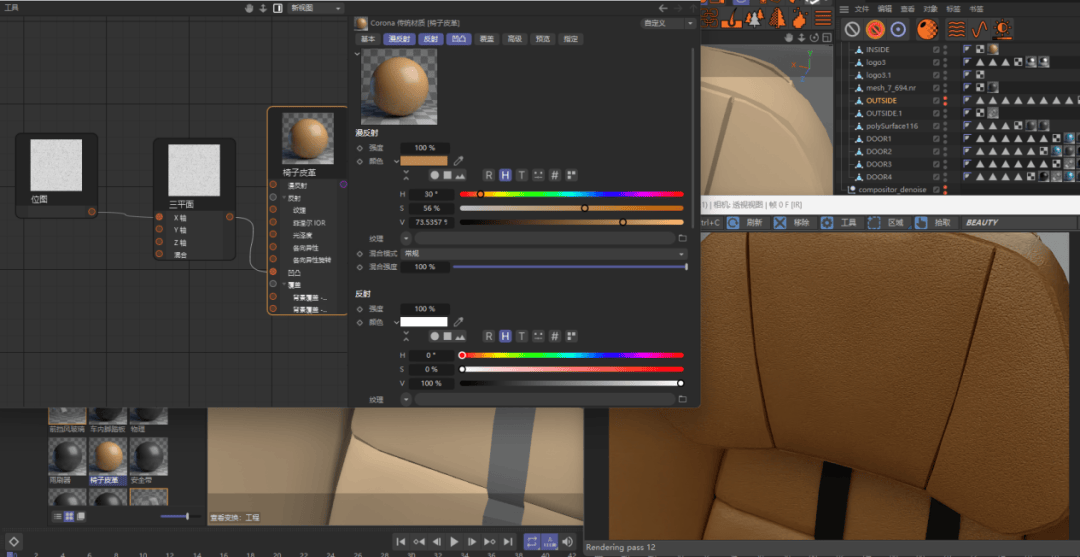
Task: Toggle visibility dots for the OUTSIDE object
Action: [x=944, y=101]
